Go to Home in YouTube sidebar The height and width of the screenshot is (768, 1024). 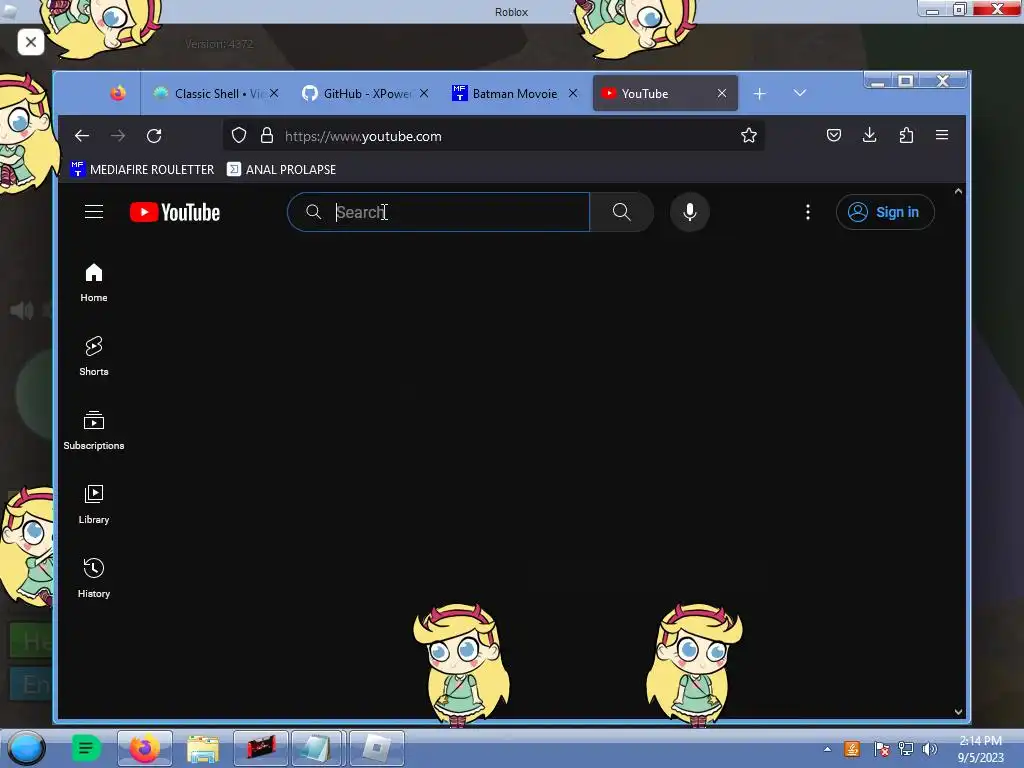(94, 282)
